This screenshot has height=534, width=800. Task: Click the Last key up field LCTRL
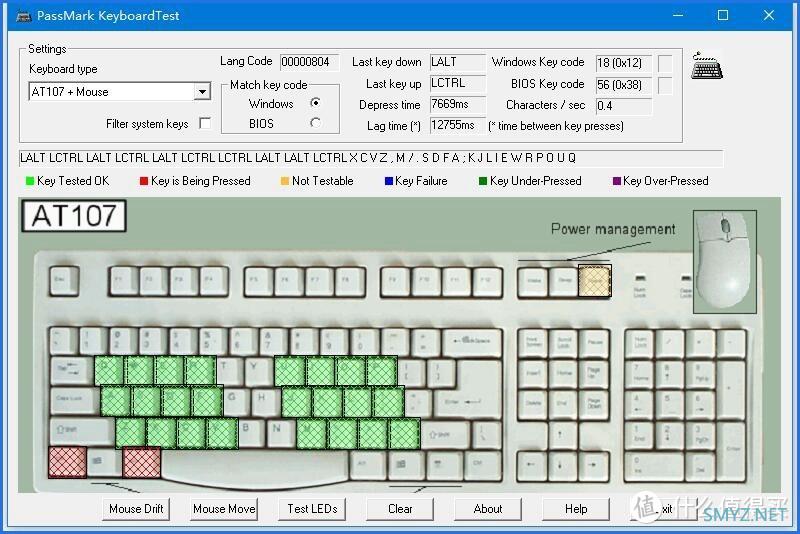coord(458,83)
